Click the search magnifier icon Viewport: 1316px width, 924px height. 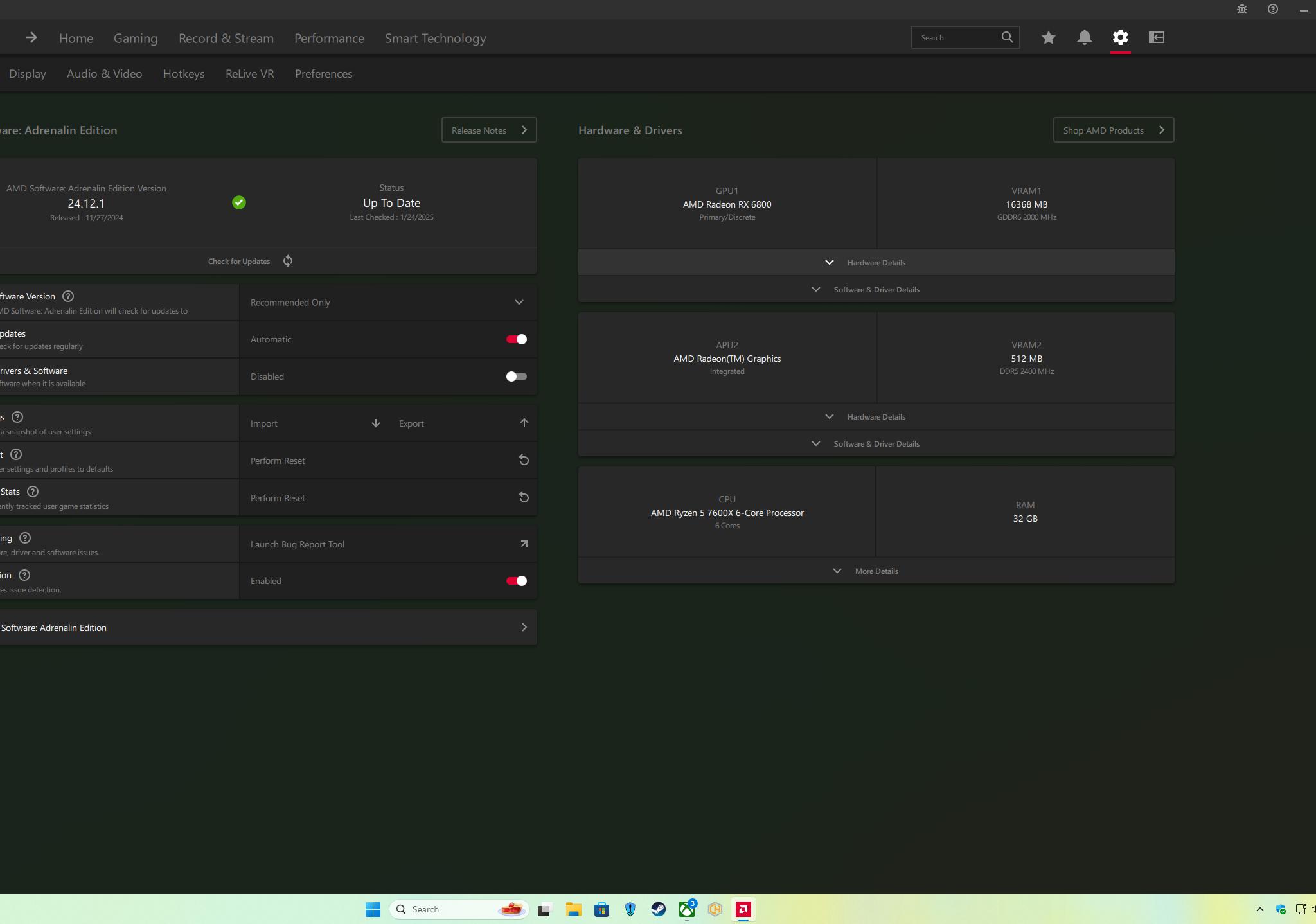tap(1007, 37)
